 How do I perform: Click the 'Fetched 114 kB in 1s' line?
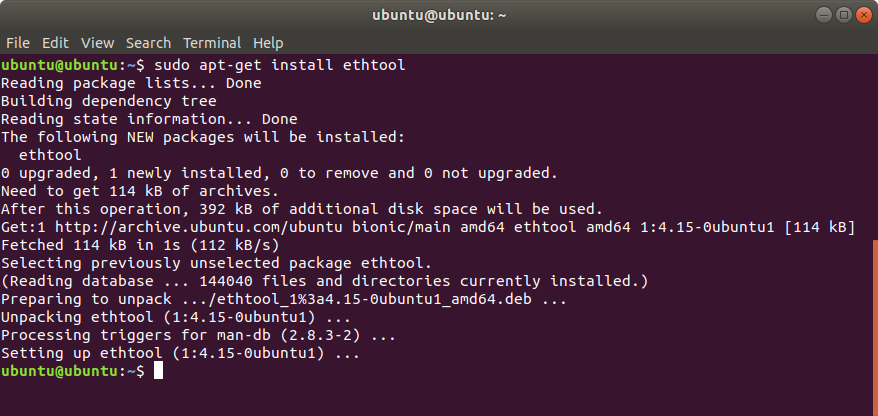pos(140,245)
